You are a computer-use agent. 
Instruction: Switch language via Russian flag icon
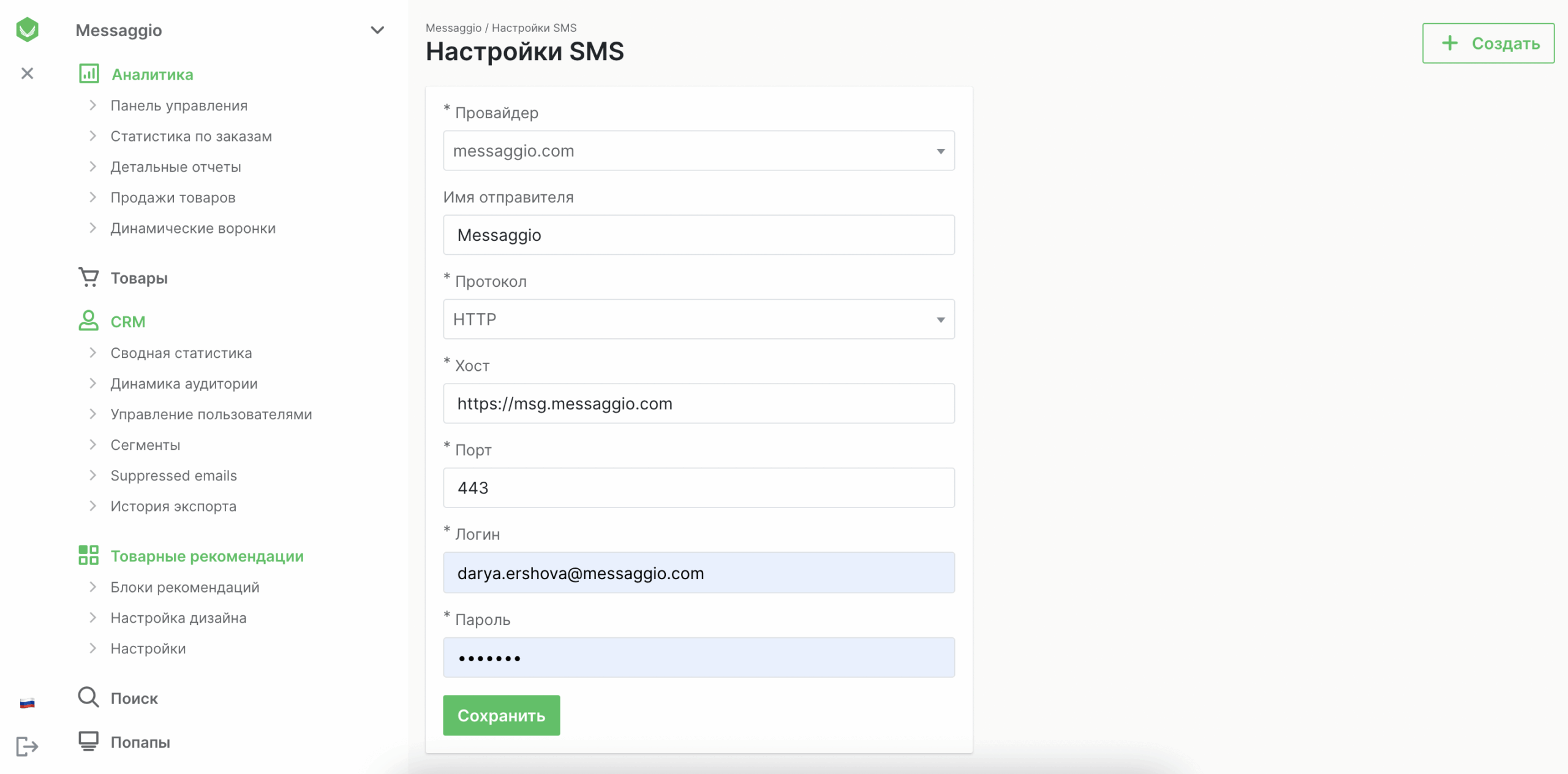tap(27, 703)
